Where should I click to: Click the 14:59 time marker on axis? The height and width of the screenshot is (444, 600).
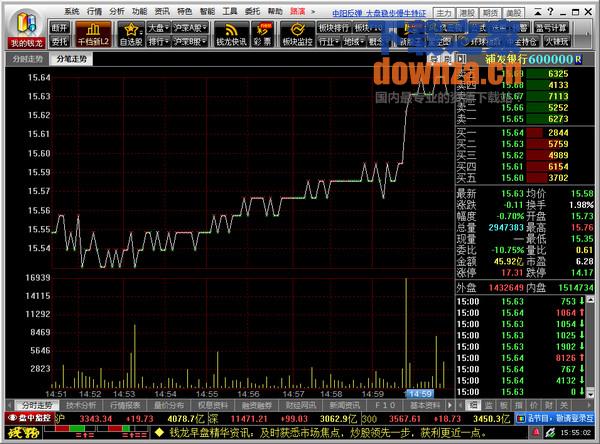pos(420,395)
